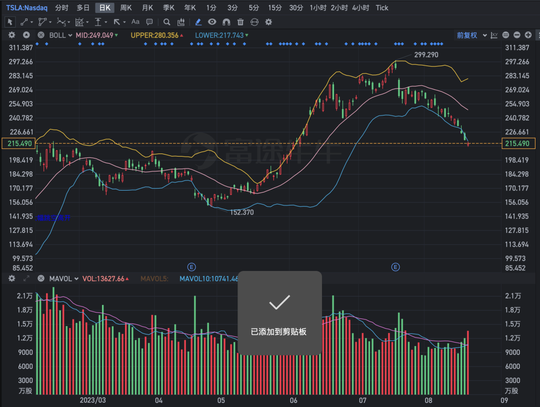Expand measure tool options arrow
This screenshot has height=407, width=540.
(106, 22)
